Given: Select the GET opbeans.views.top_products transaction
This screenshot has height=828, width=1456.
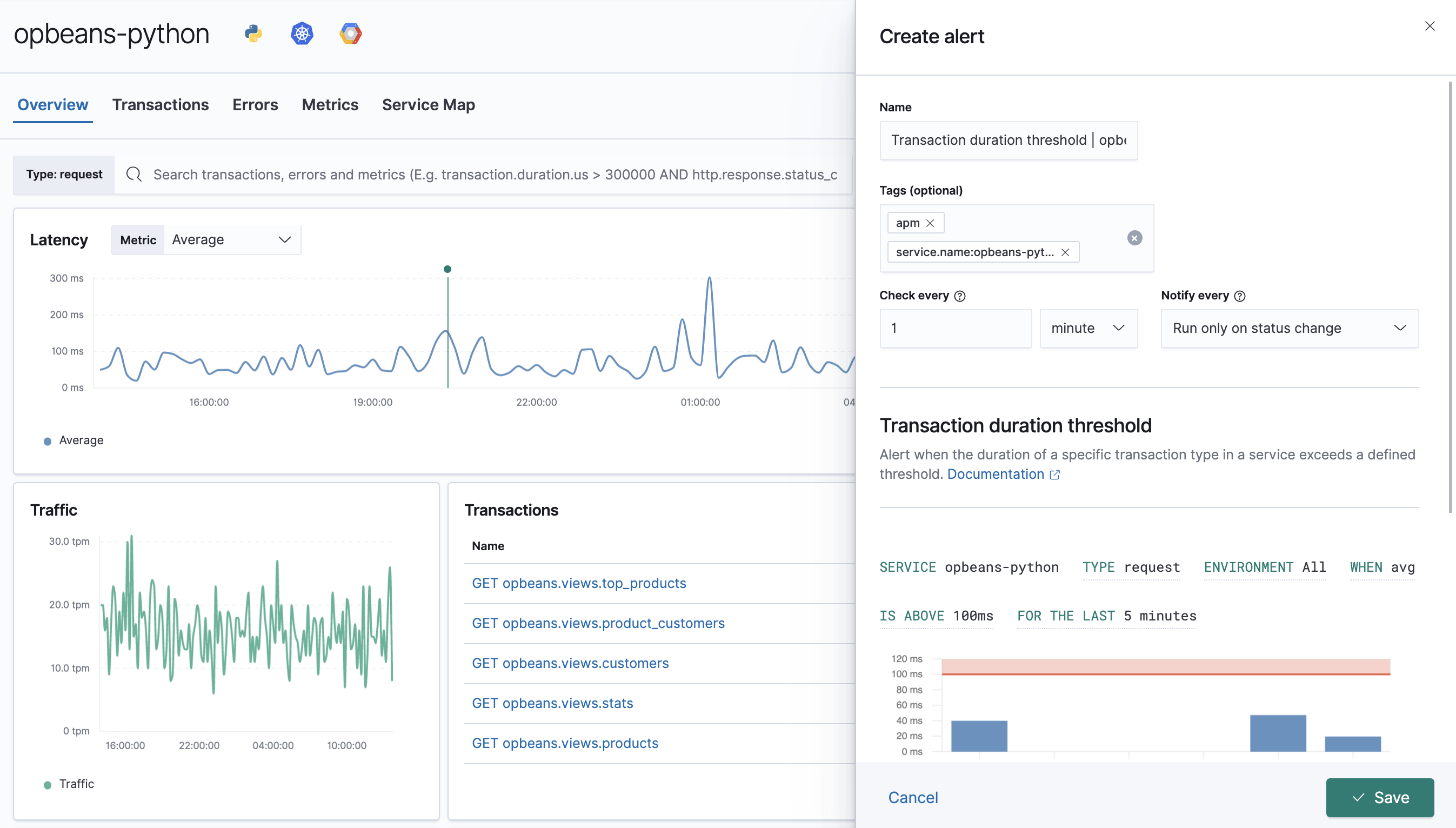Looking at the screenshot, I should 579,583.
